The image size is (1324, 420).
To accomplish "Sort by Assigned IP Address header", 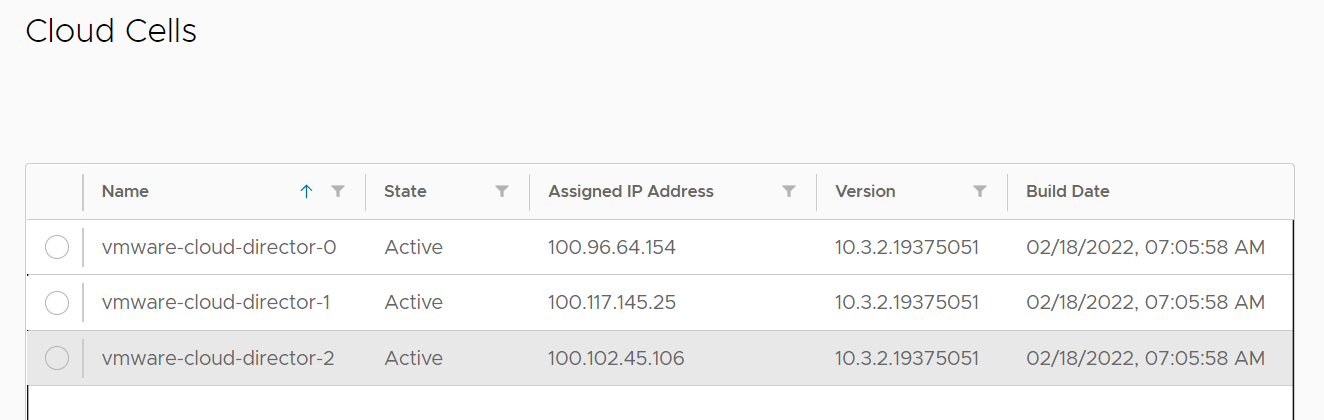I will click(631, 191).
